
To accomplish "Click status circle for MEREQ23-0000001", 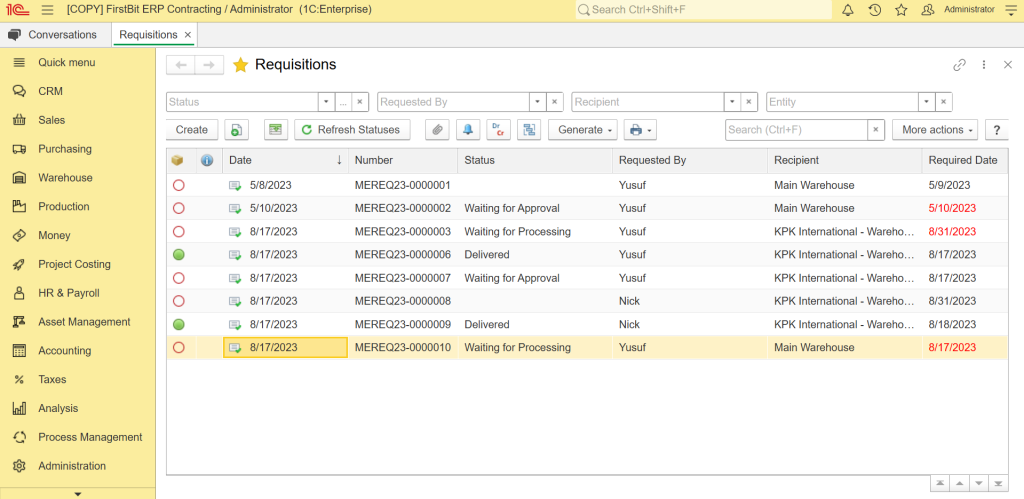I will coord(178,185).
